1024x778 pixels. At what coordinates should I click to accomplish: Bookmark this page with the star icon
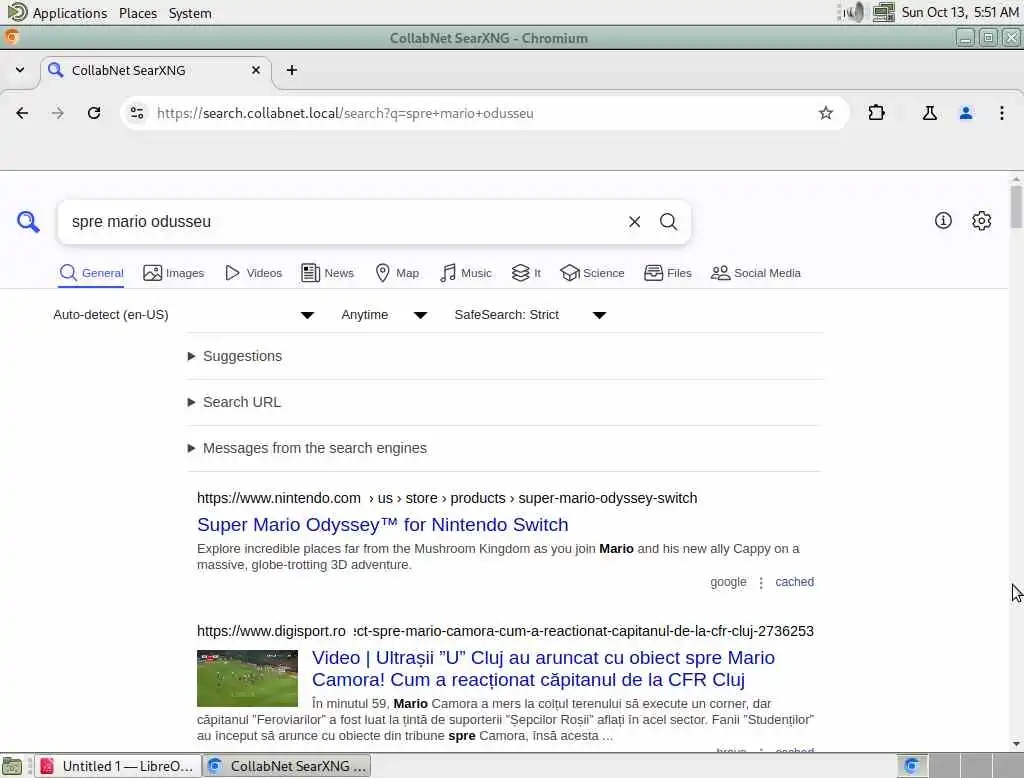point(825,113)
